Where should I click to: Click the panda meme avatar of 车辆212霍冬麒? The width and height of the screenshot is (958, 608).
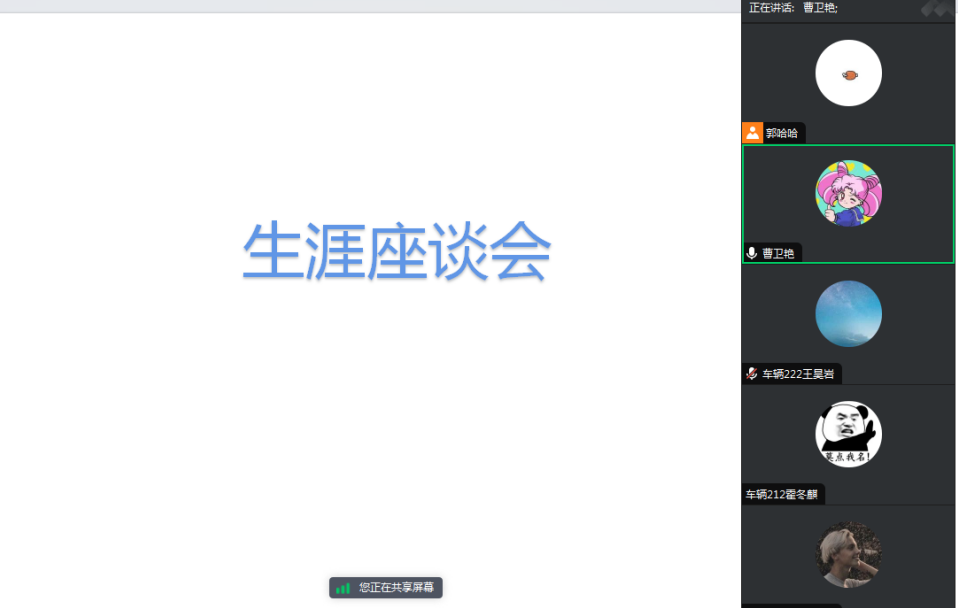coord(848,434)
